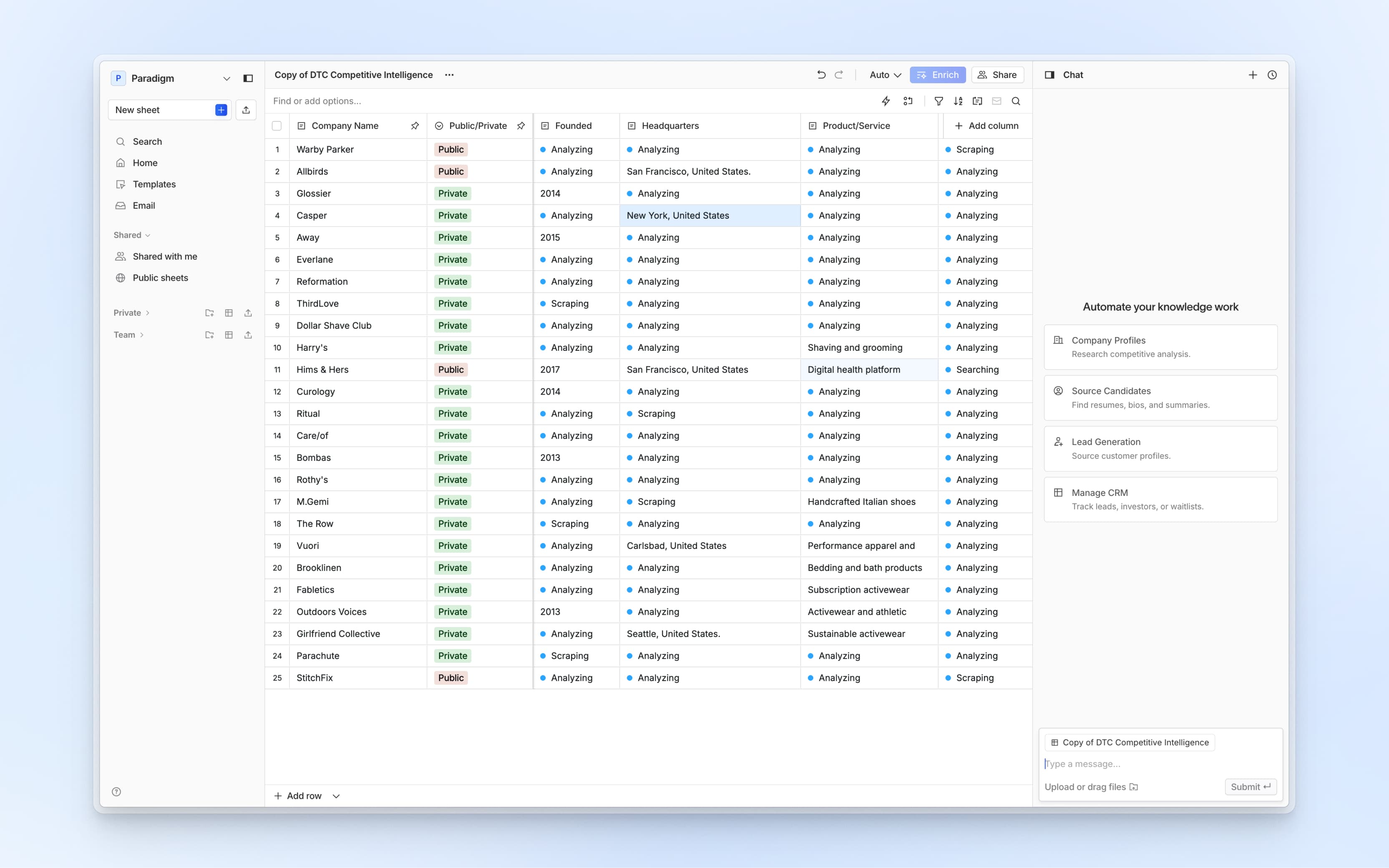The image size is (1389, 868).
Task: Click the upload icon next to New sheet
Action: tap(246, 110)
